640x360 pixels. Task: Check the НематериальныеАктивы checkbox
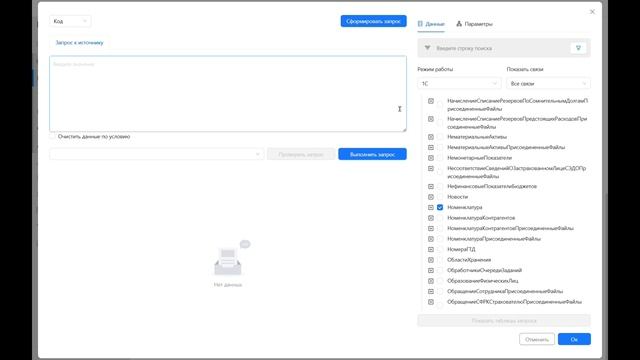pos(440,137)
